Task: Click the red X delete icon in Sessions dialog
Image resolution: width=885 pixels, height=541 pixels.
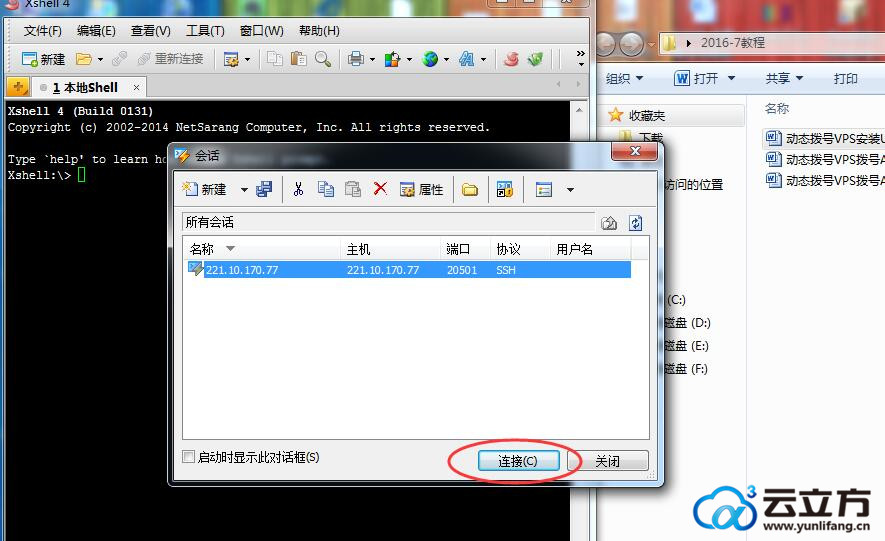Action: (380, 188)
